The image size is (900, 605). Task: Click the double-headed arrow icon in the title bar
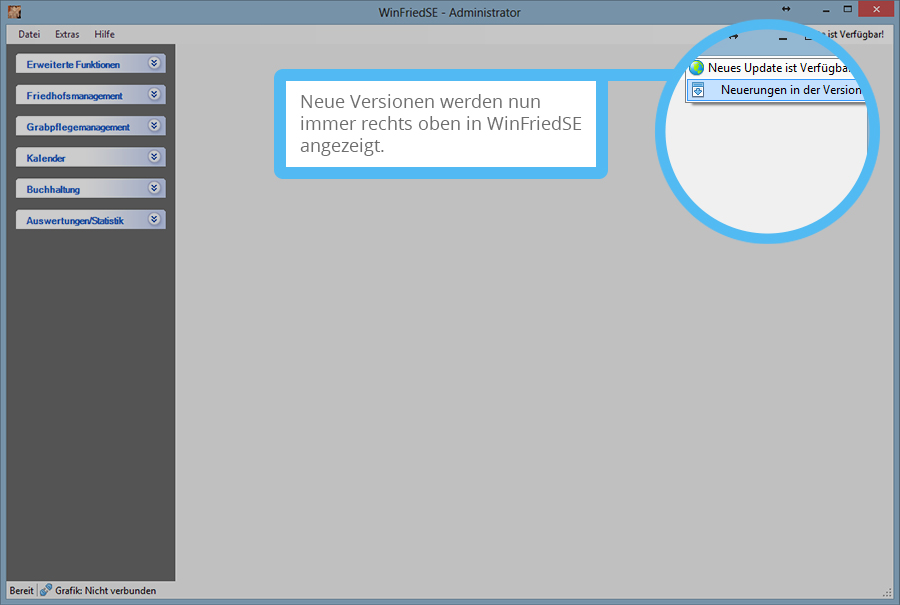[786, 9]
